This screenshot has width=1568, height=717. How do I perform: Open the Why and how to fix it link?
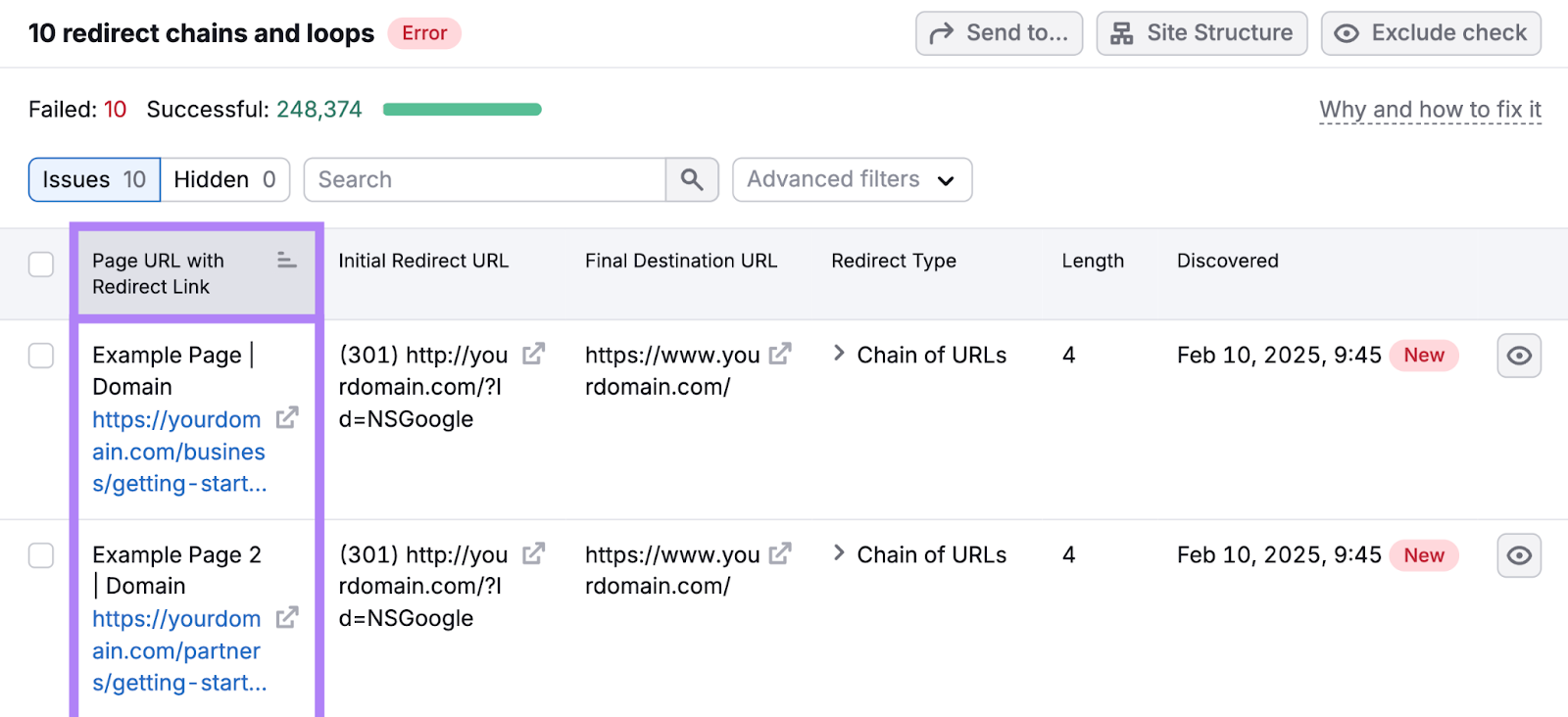pos(1430,110)
